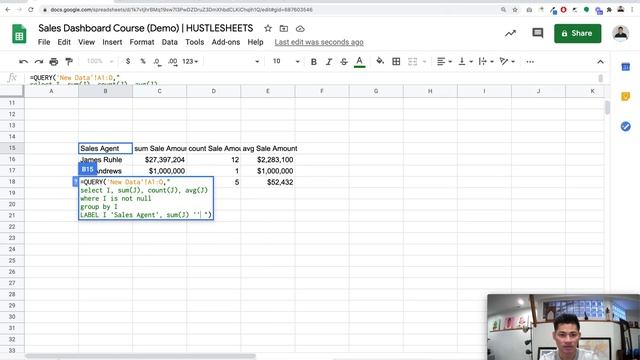640x360 pixels.
Task: Open the Insert menu
Action: pyautogui.click(x=112, y=42)
